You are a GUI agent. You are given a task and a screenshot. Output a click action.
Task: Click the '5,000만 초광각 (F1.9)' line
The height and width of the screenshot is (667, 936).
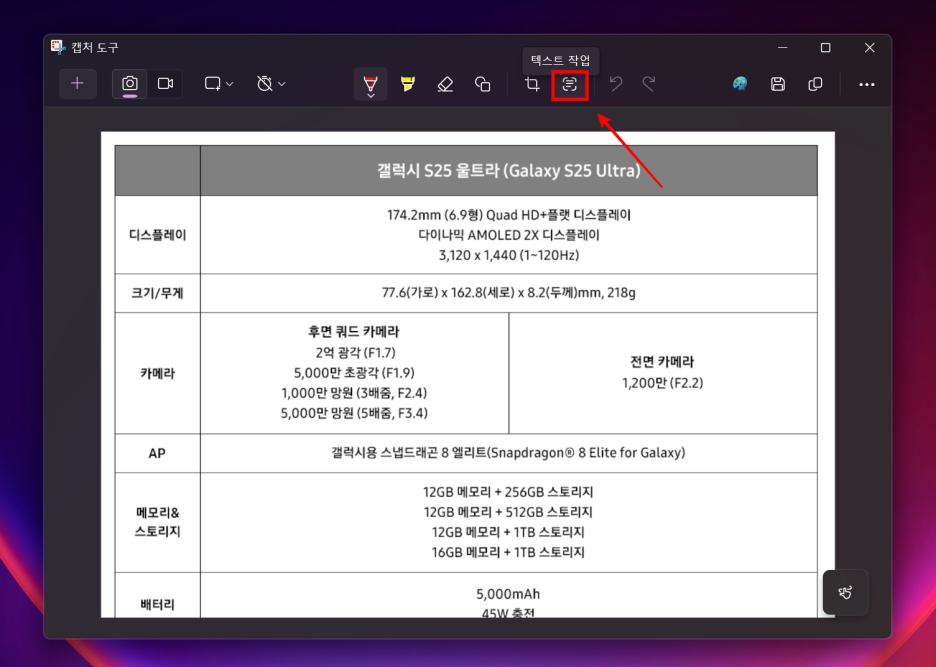pos(354,373)
